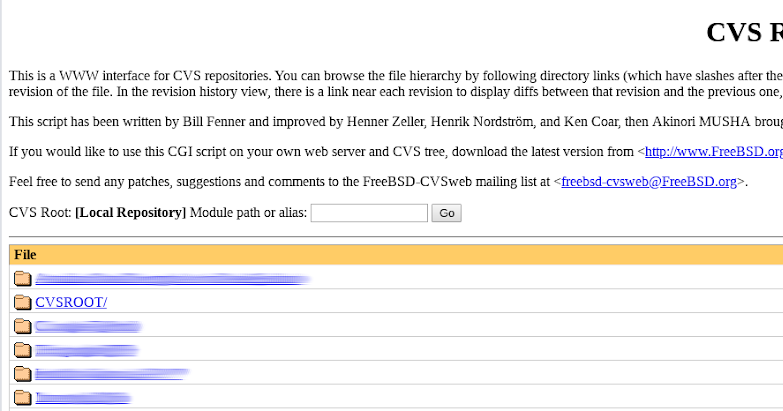Click the freebsd-cvsweb@FreeBSD.org mailing list link
This screenshot has height=411, width=783.
649,181
